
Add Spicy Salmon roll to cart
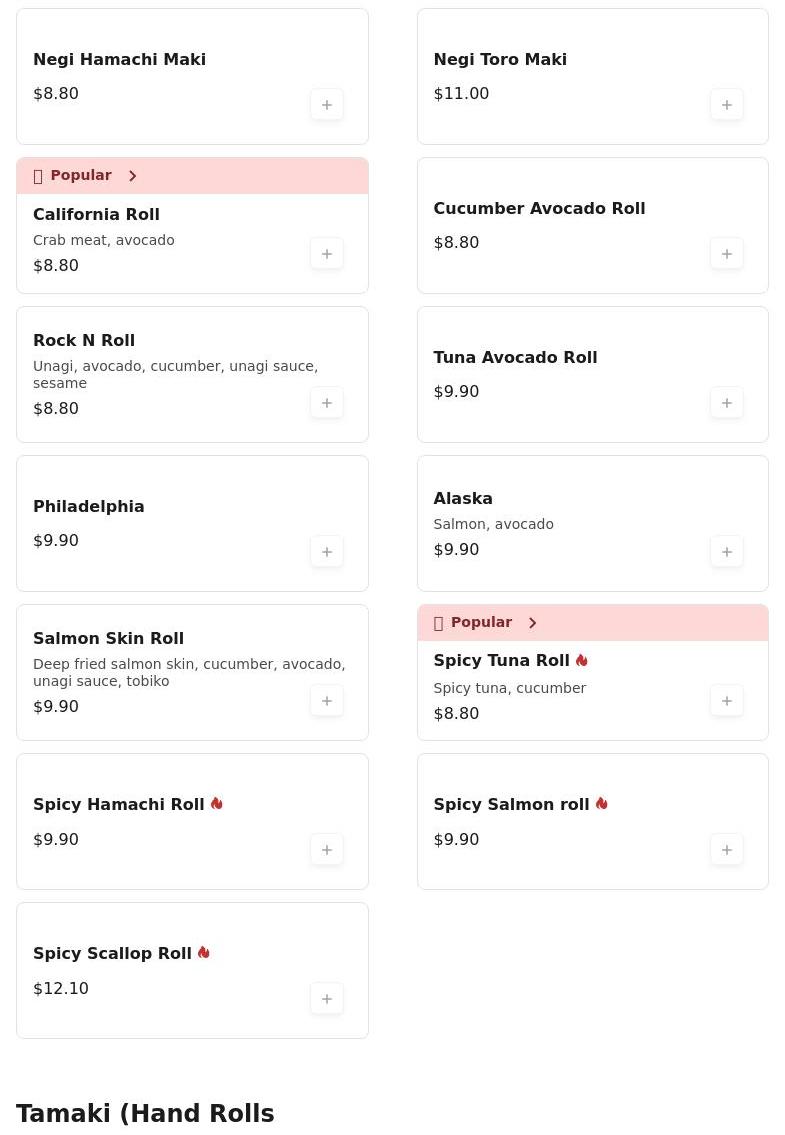727,850
